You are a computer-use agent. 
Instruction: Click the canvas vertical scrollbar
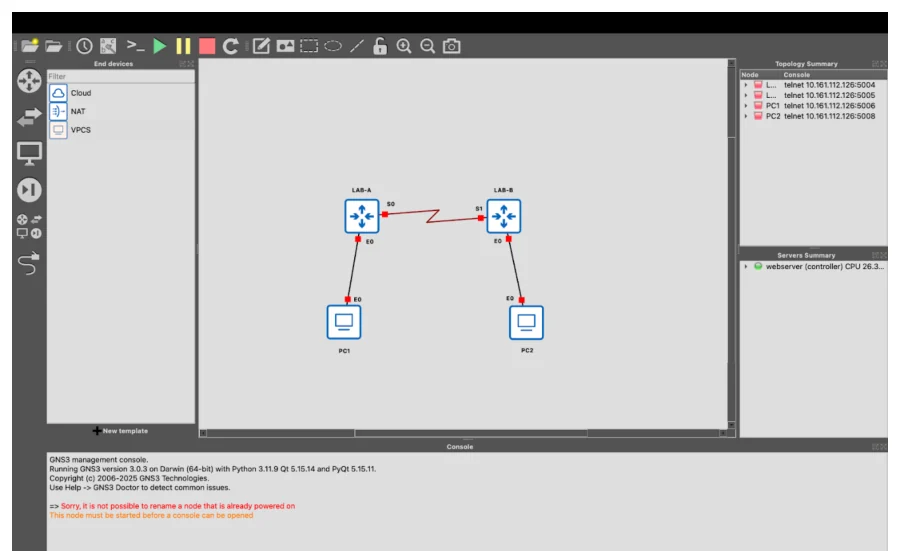click(x=731, y=98)
